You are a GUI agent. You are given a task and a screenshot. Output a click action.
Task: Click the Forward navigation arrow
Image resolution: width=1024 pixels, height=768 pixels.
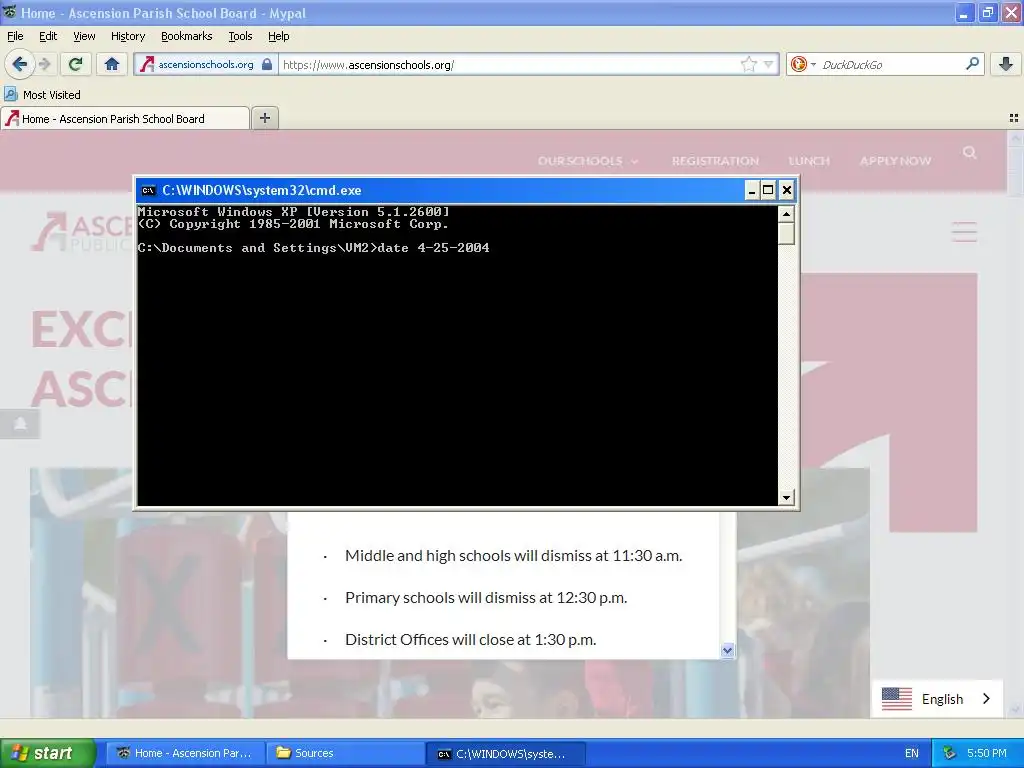pos(44,64)
